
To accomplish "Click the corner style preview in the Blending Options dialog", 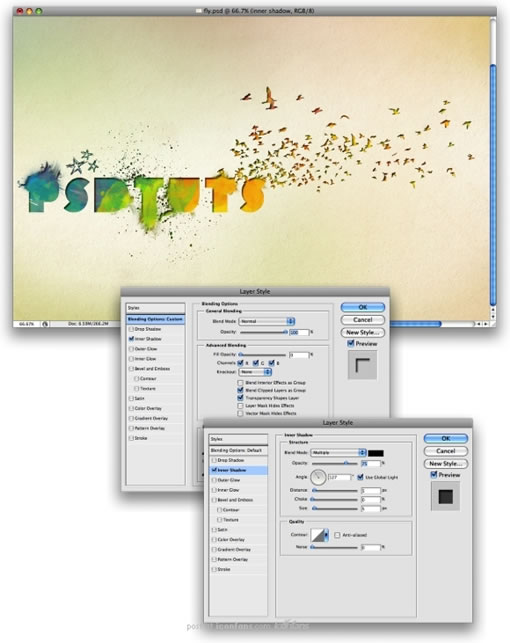I will click(362, 365).
